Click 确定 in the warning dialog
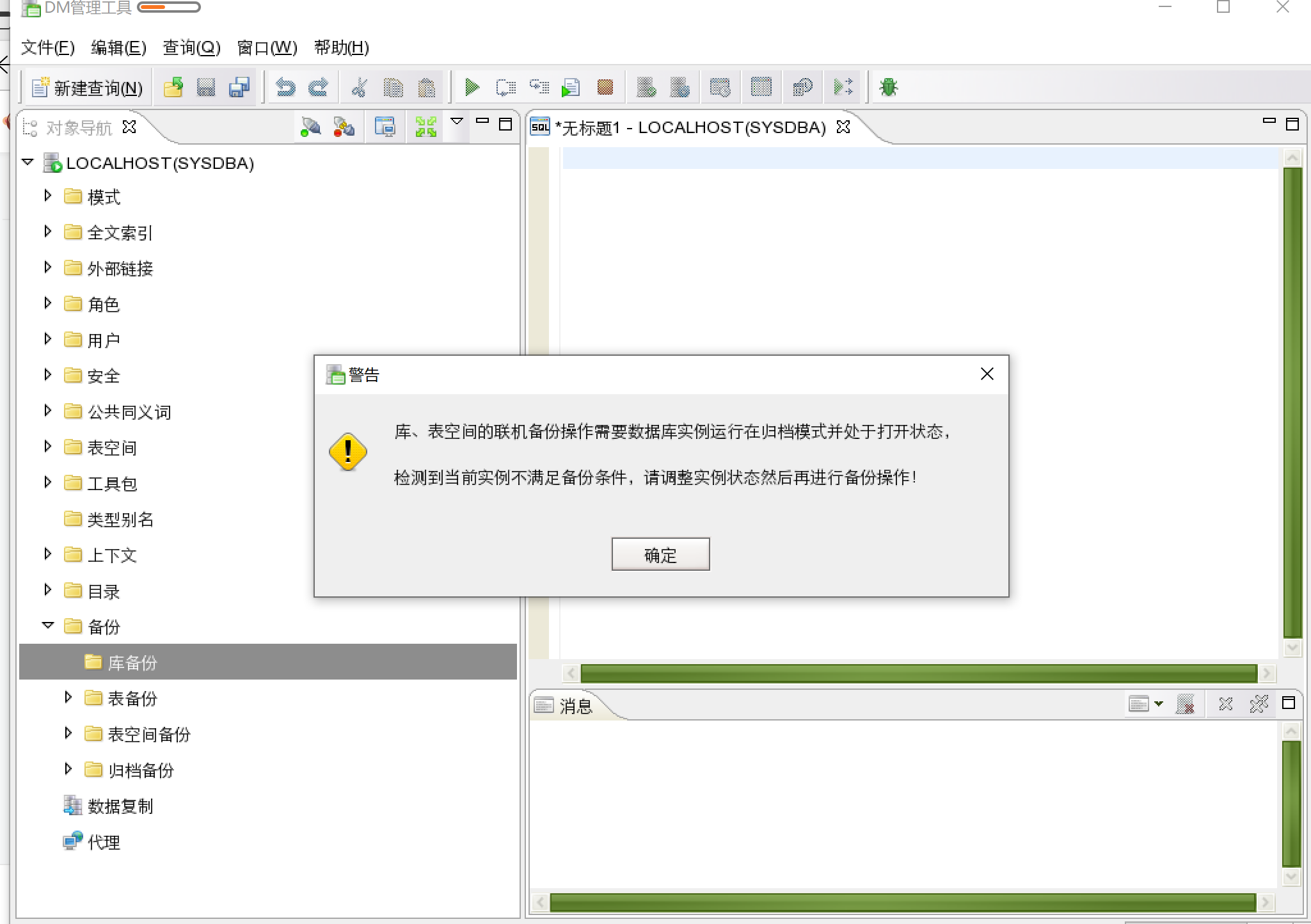The height and width of the screenshot is (924, 1311). click(x=660, y=554)
